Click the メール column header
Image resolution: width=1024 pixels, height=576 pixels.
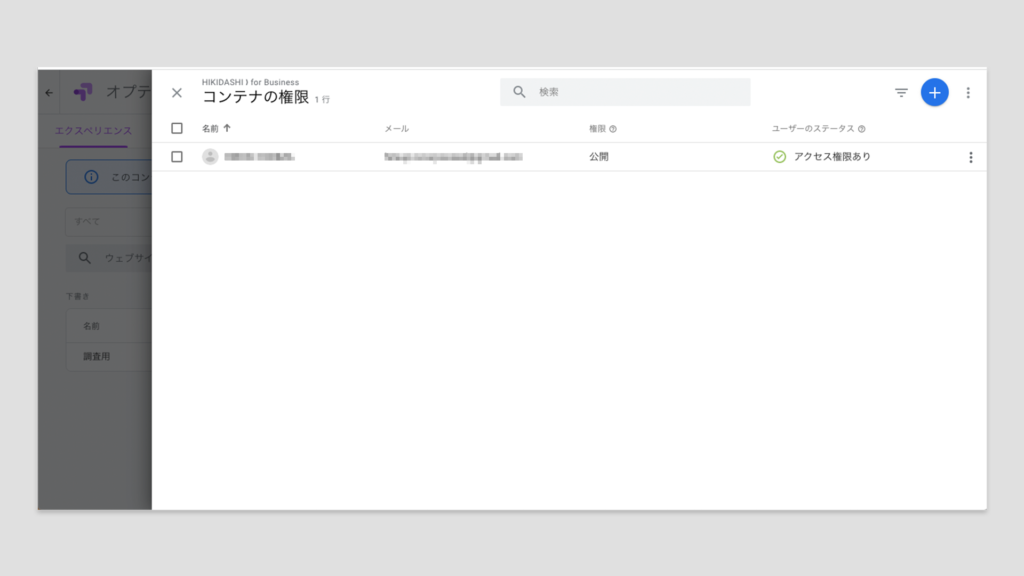397,129
